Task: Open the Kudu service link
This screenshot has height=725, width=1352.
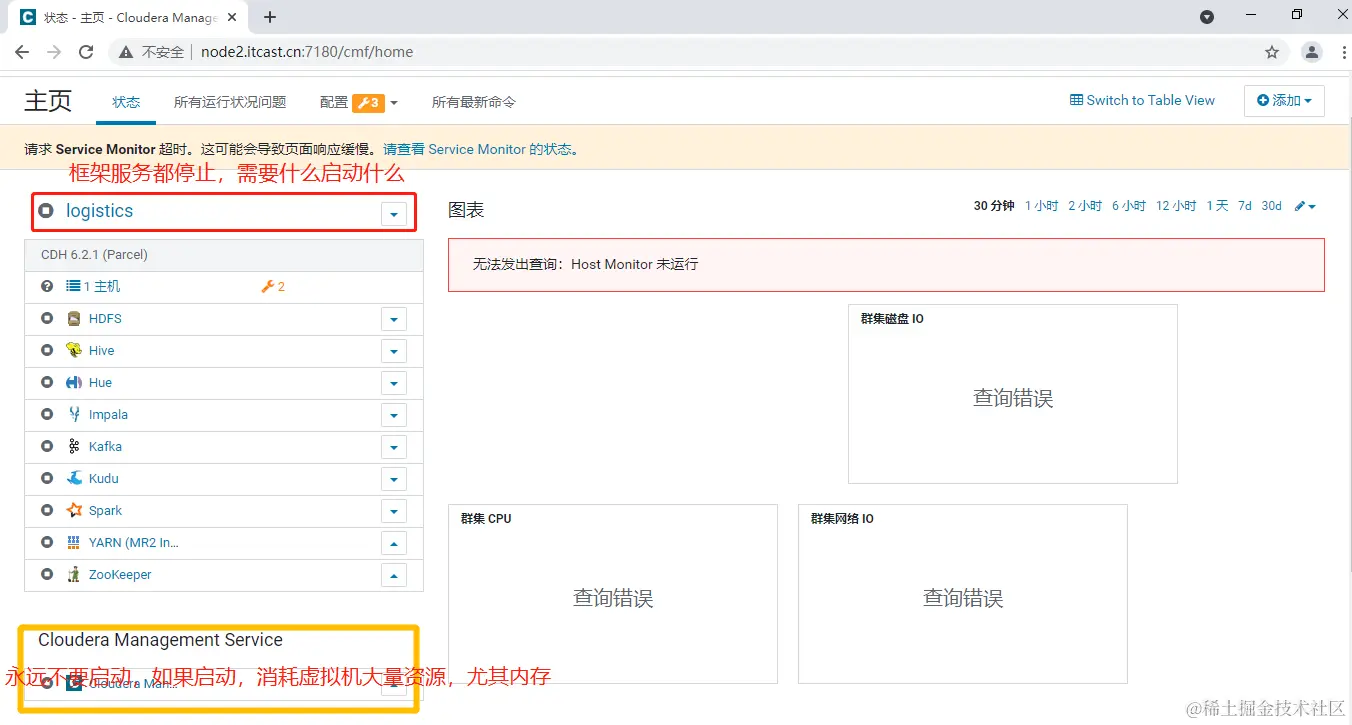Action: pos(104,479)
